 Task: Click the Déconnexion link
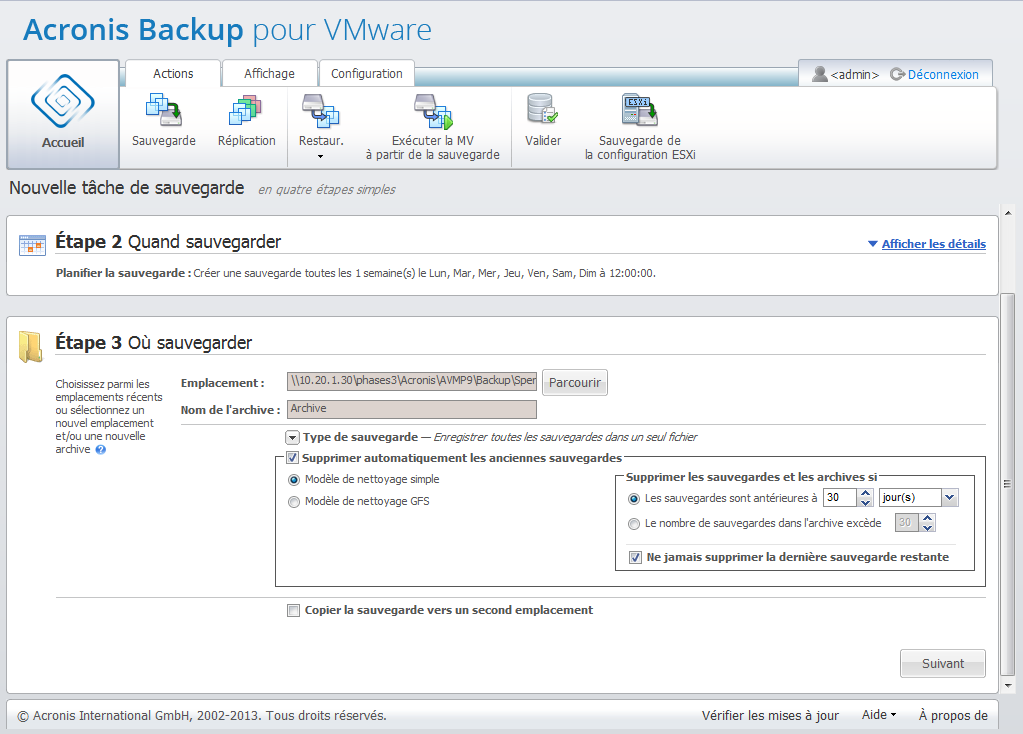pyautogui.click(x=943, y=74)
